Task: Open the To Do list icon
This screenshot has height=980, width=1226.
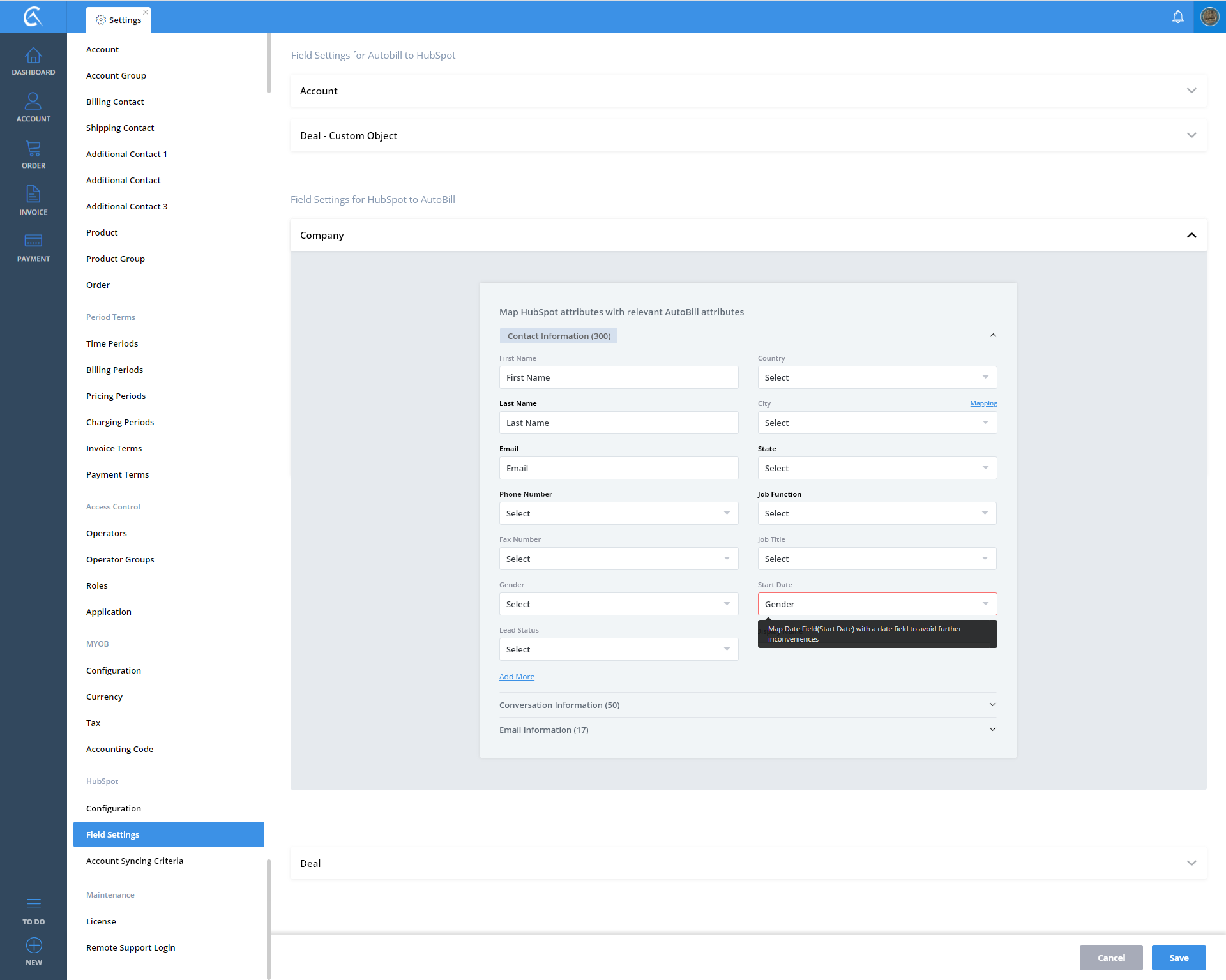Action: (x=34, y=904)
